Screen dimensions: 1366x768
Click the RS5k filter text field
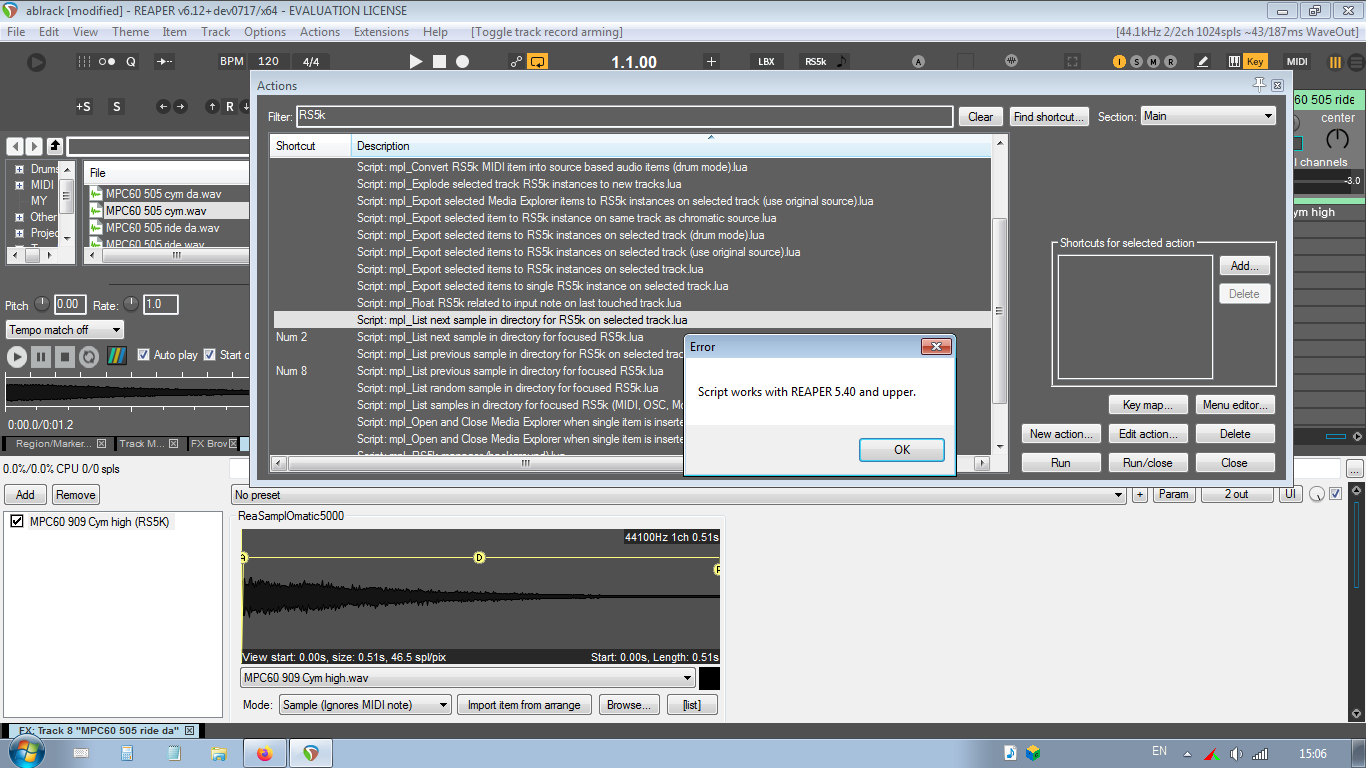[624, 116]
